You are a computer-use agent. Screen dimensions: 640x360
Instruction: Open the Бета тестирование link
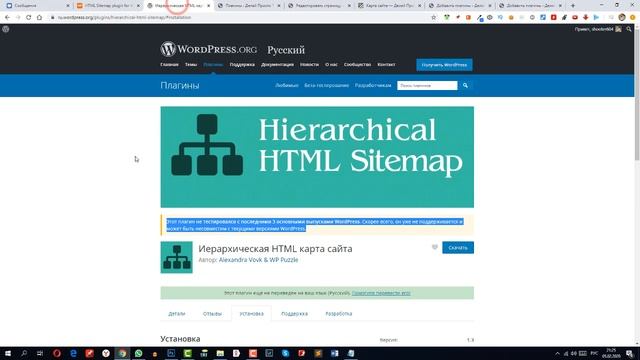pyautogui.click(x=327, y=85)
